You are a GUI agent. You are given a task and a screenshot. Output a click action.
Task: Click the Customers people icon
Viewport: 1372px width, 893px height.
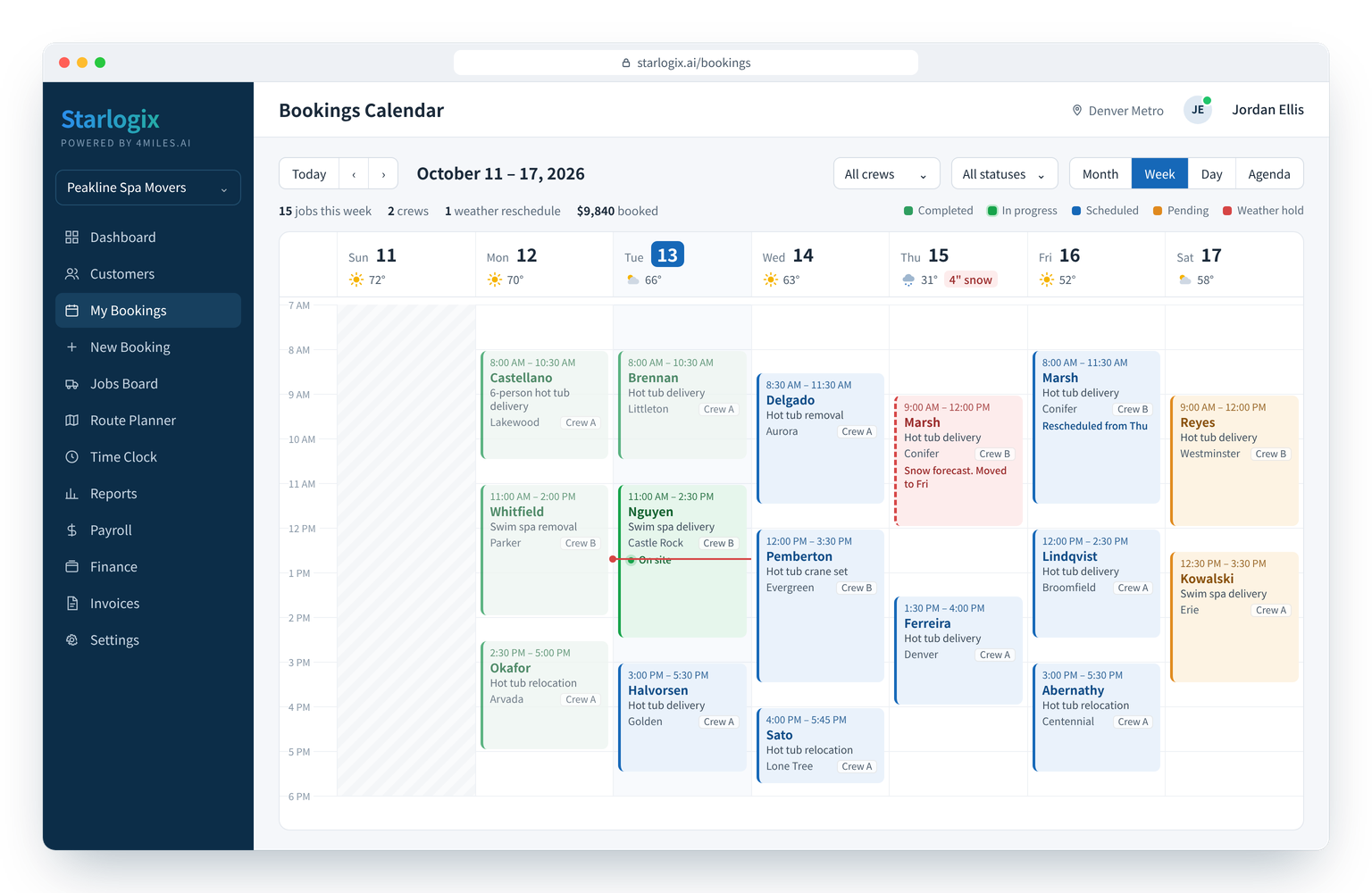click(71, 274)
